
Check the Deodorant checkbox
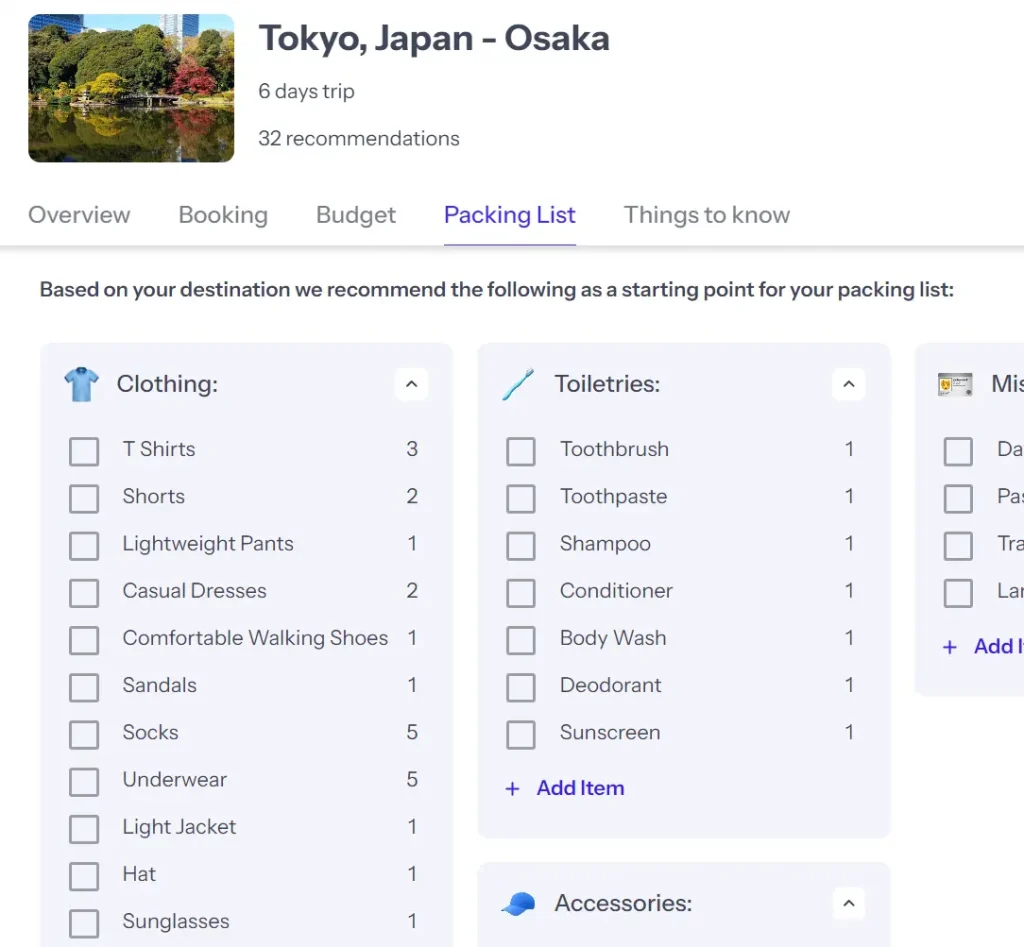click(x=521, y=686)
